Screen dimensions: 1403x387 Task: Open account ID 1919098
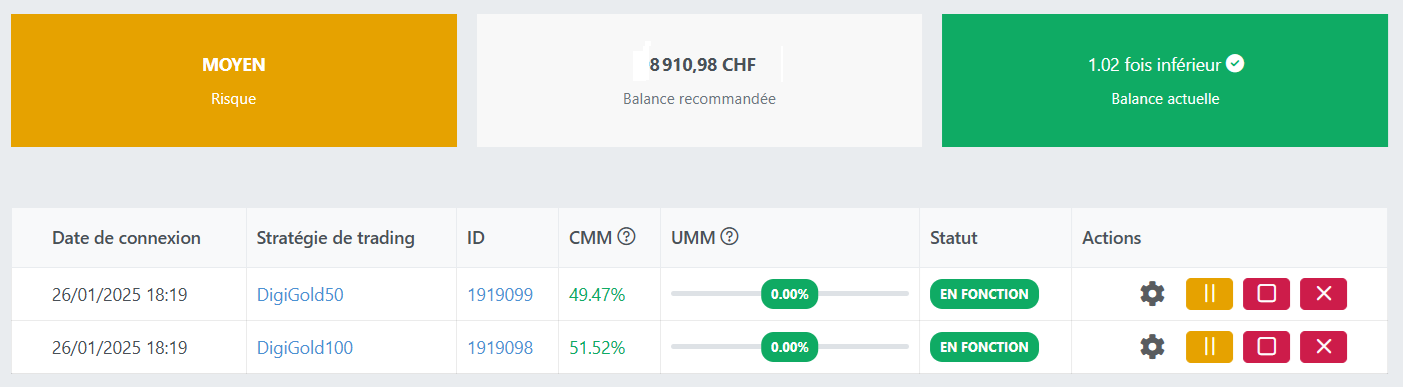click(x=500, y=348)
